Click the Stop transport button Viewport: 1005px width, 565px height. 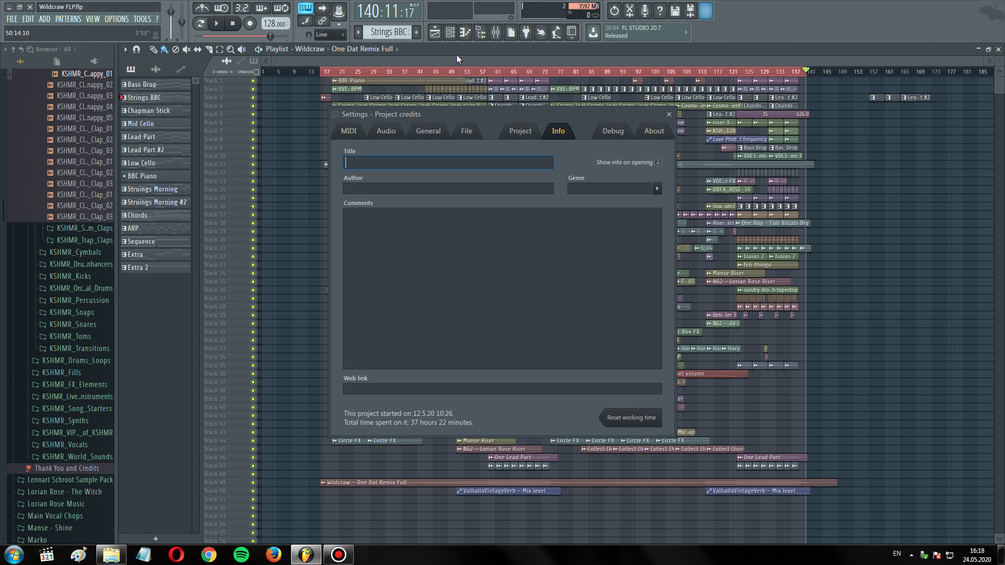coord(233,24)
